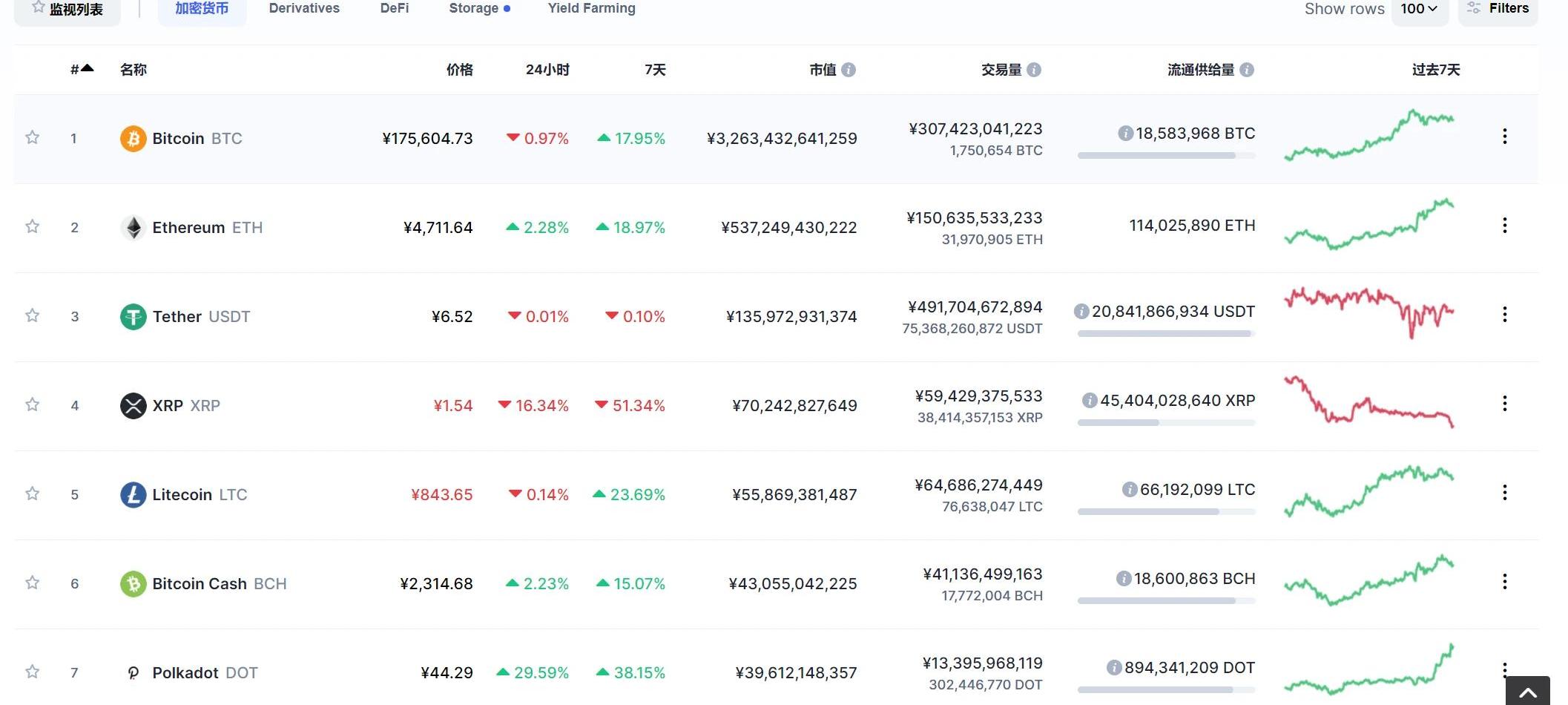Image resolution: width=1568 pixels, height=705 pixels.
Task: Open the Litecoin LTC coin page
Action: pos(200,495)
